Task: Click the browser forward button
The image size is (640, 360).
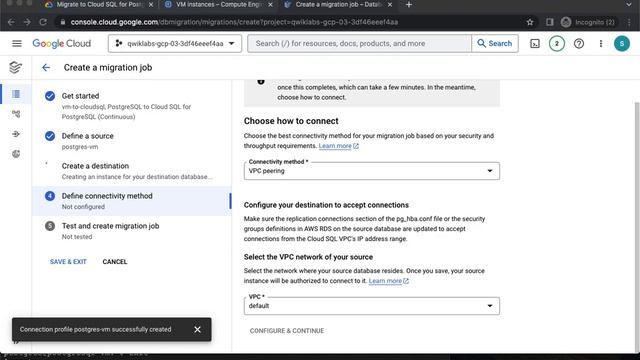Action: click(27, 22)
